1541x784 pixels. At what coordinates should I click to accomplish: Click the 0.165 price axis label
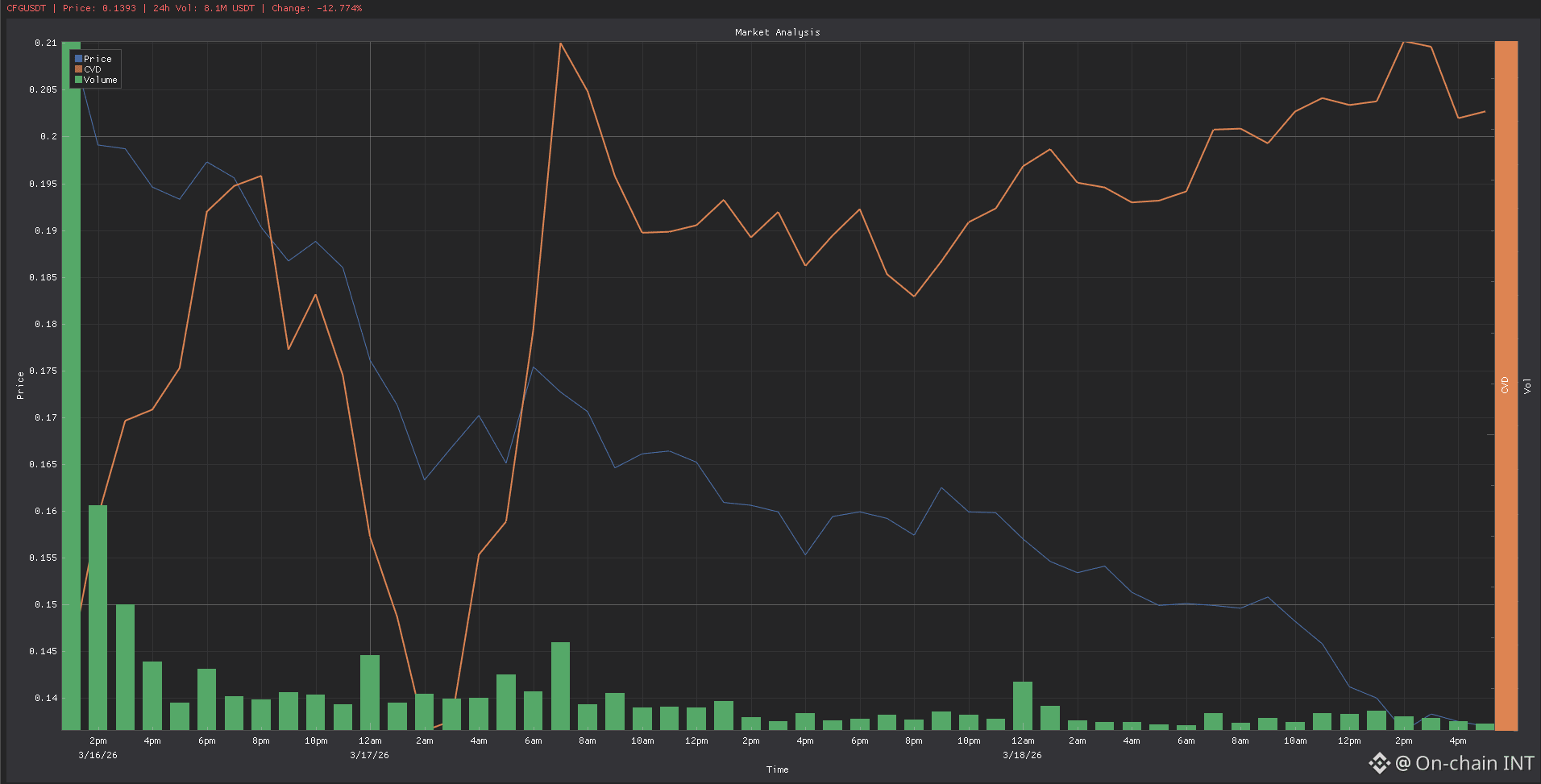coord(44,464)
